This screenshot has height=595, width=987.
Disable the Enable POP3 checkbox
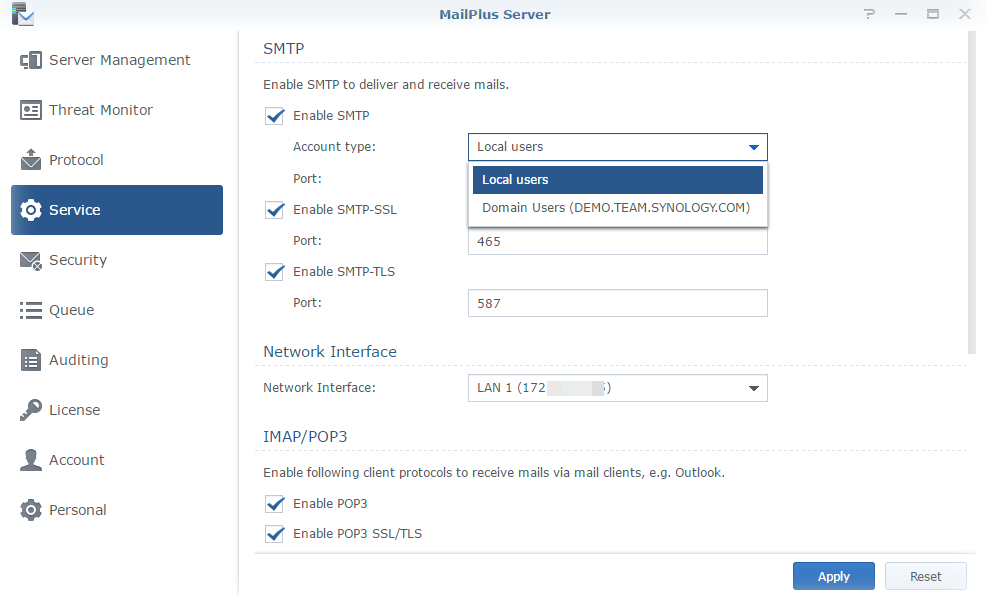pyautogui.click(x=274, y=504)
